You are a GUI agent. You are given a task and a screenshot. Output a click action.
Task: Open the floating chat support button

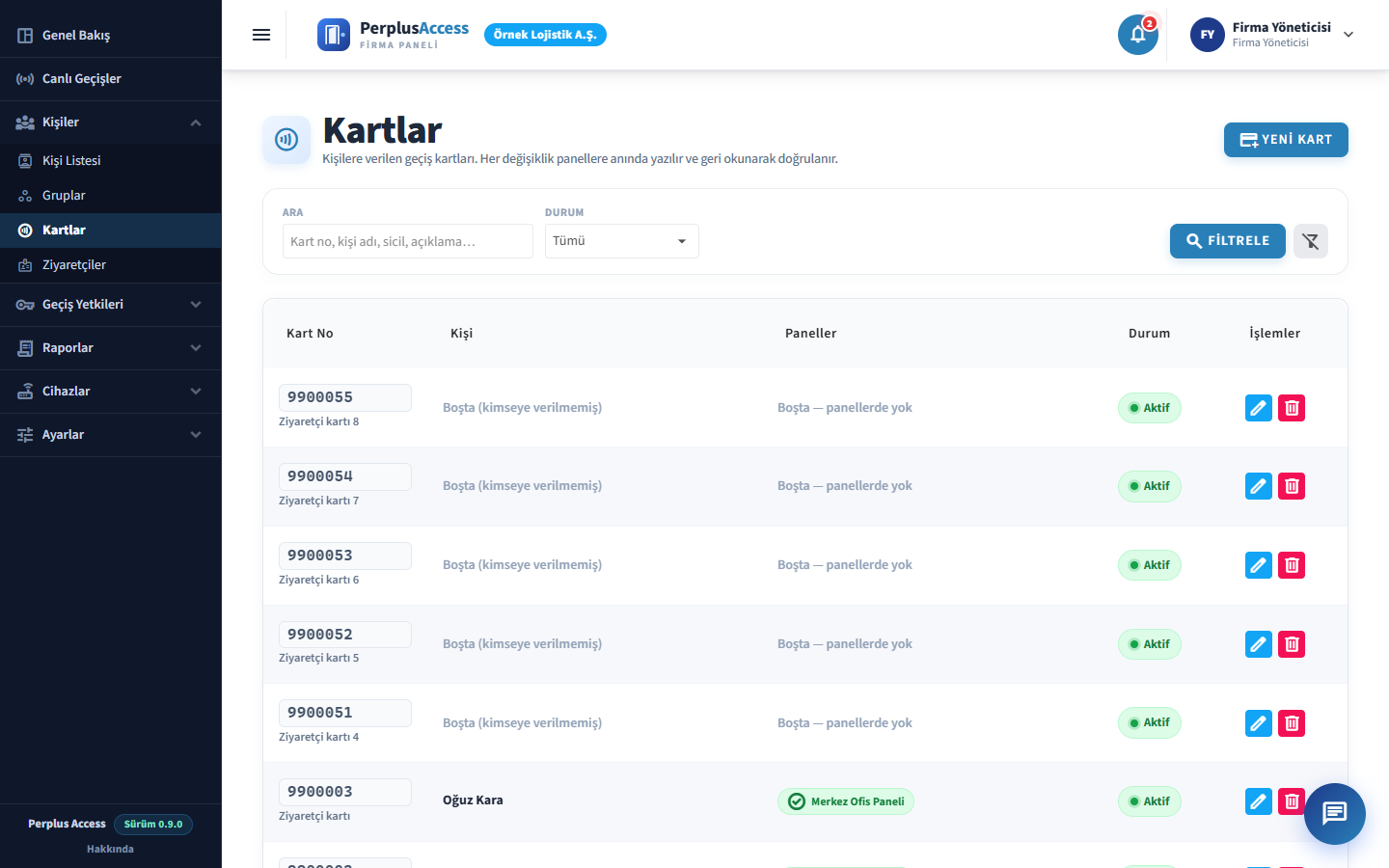[1335, 814]
